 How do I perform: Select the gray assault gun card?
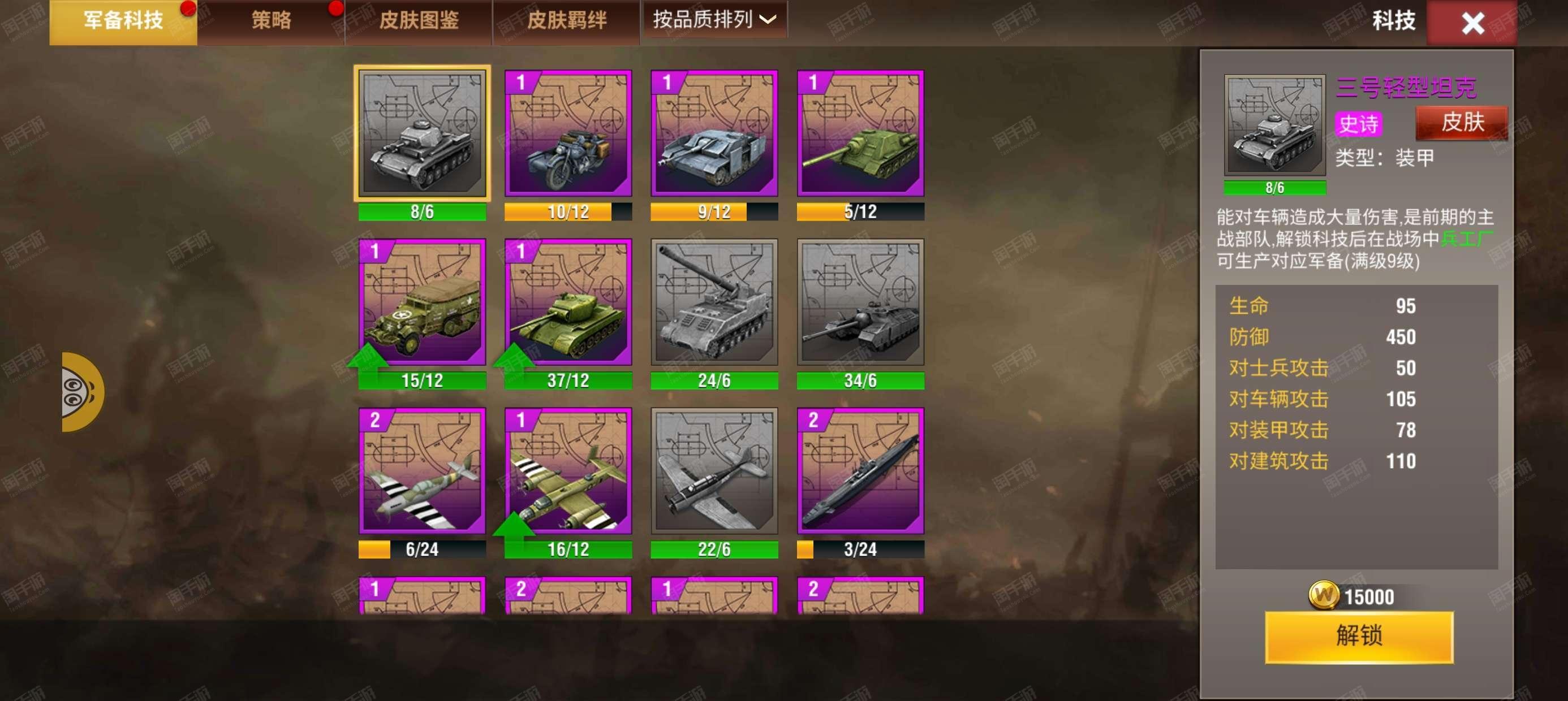coord(714,133)
